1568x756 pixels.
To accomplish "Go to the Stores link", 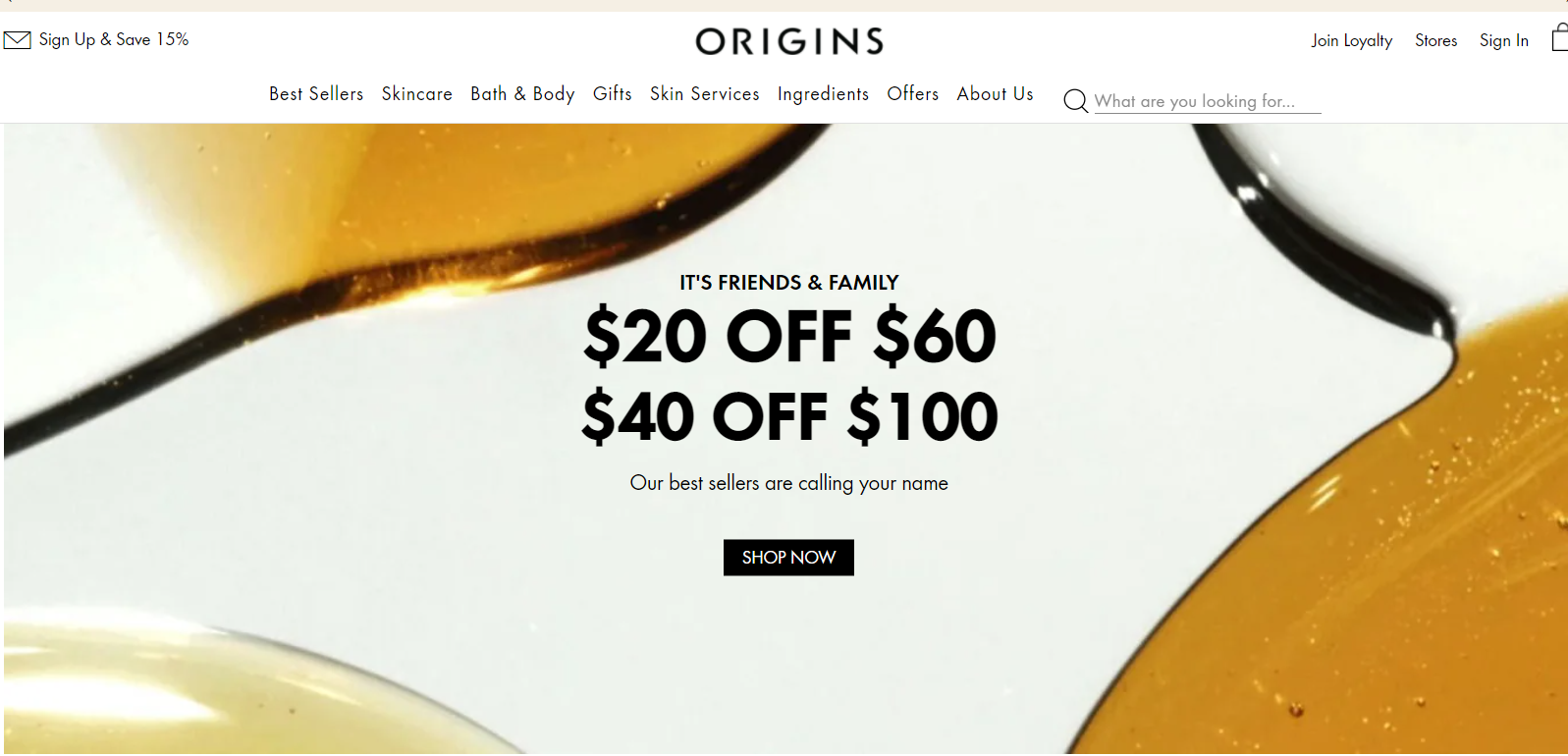I will [1435, 41].
